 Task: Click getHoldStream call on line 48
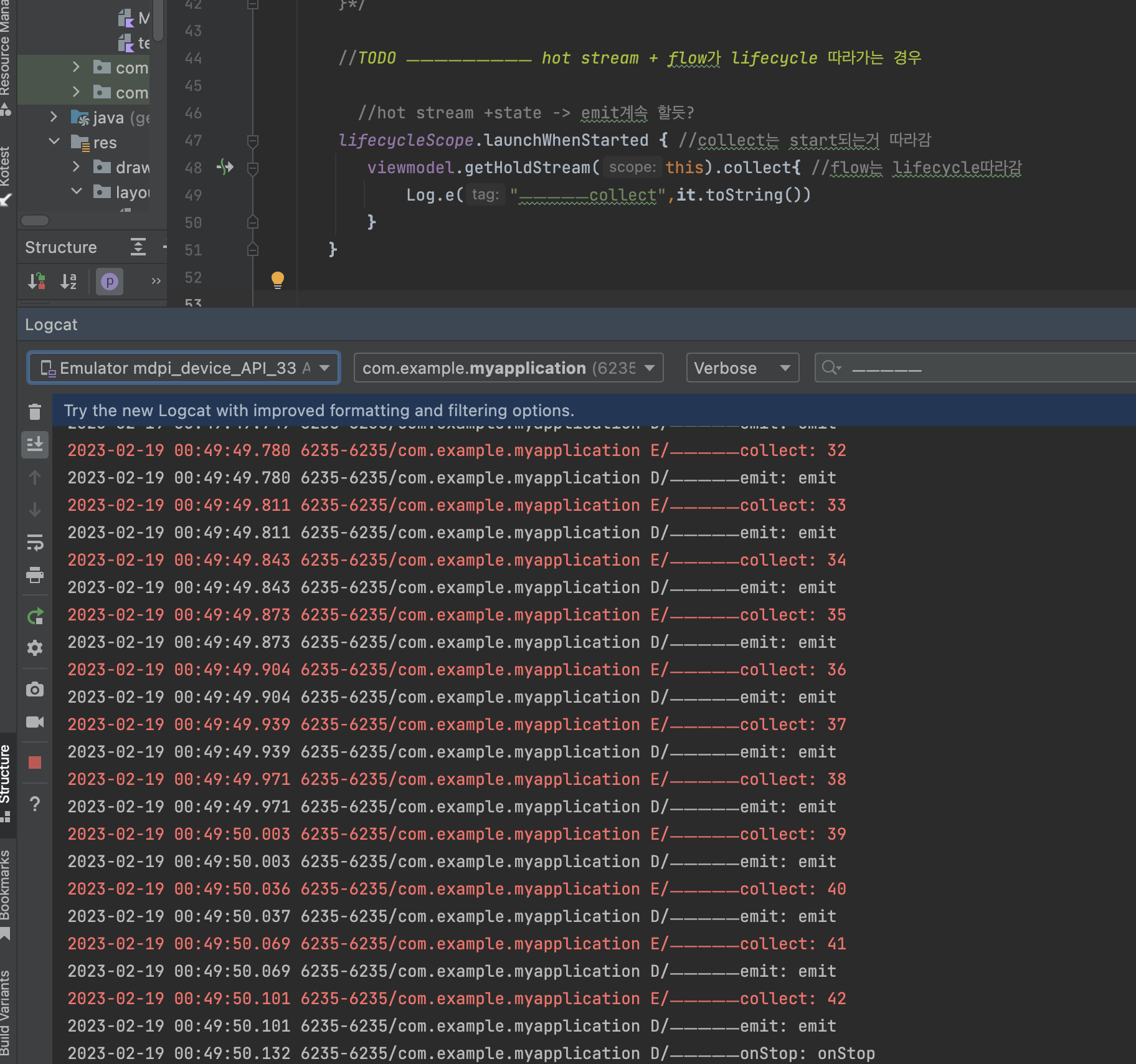pos(527,168)
